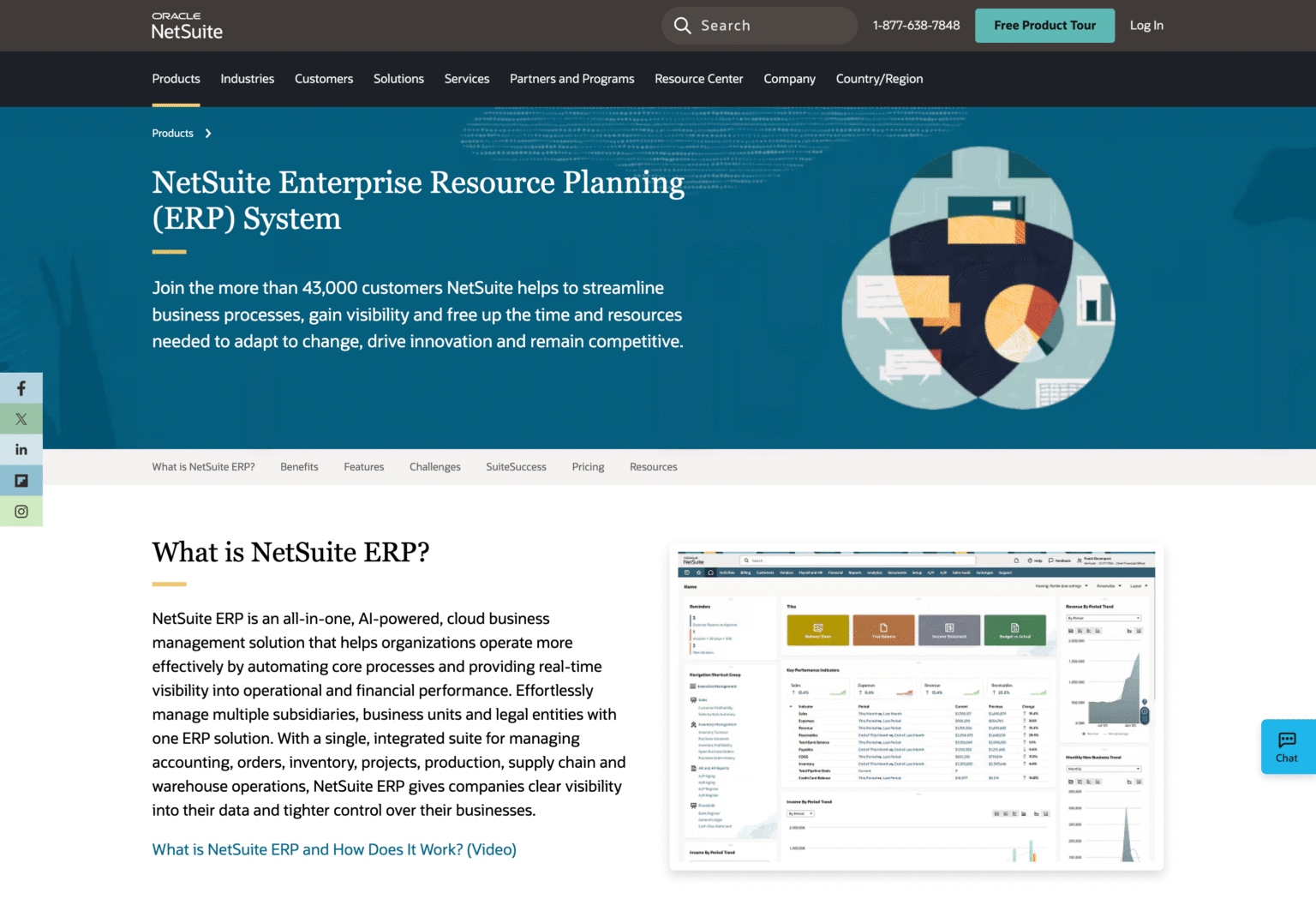Viewport: 1316px width, 899px height.
Task: Open the Oracle NetSuite logo home link
Action: point(187,27)
